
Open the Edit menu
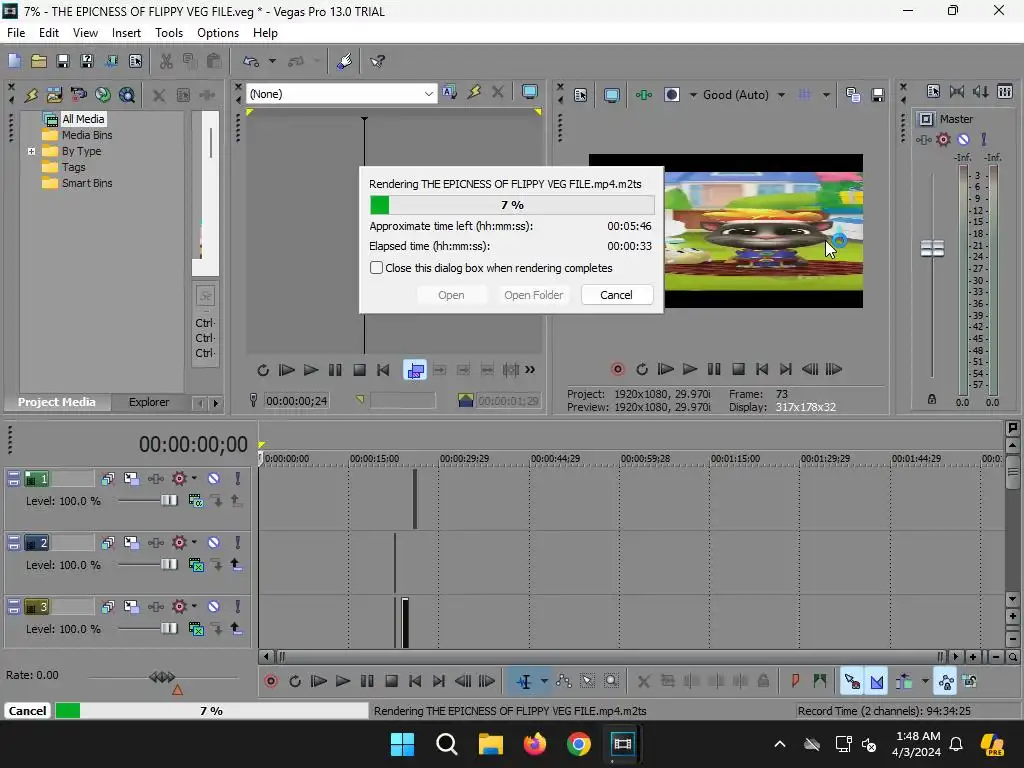48,33
